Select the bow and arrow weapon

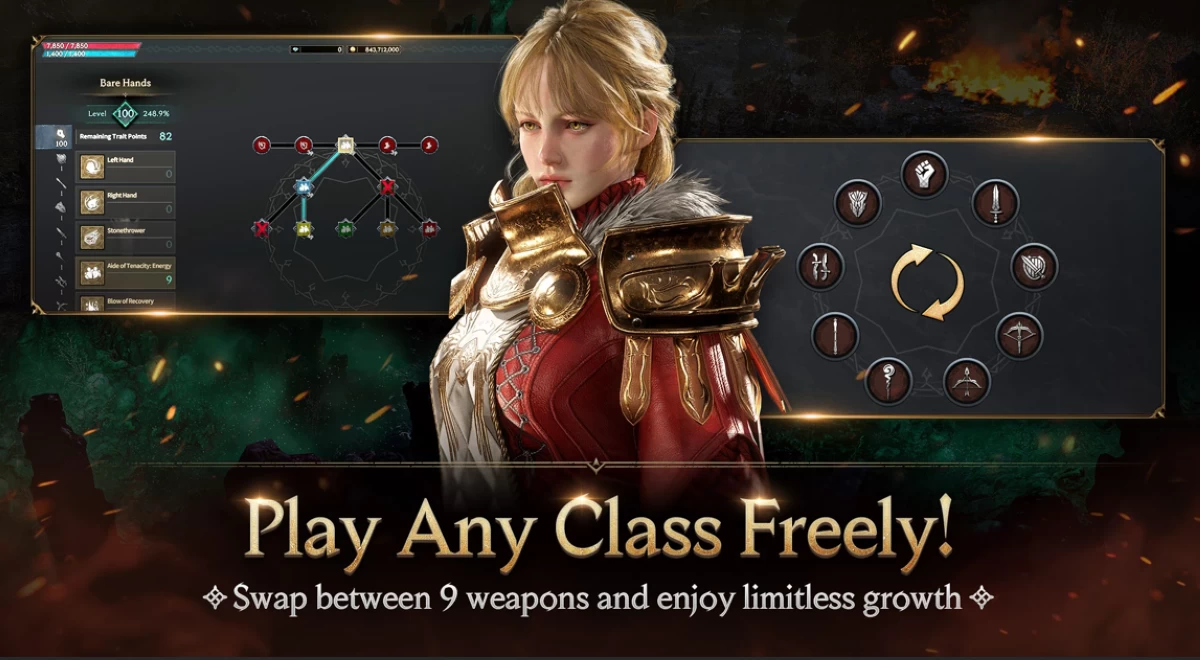(x=967, y=381)
